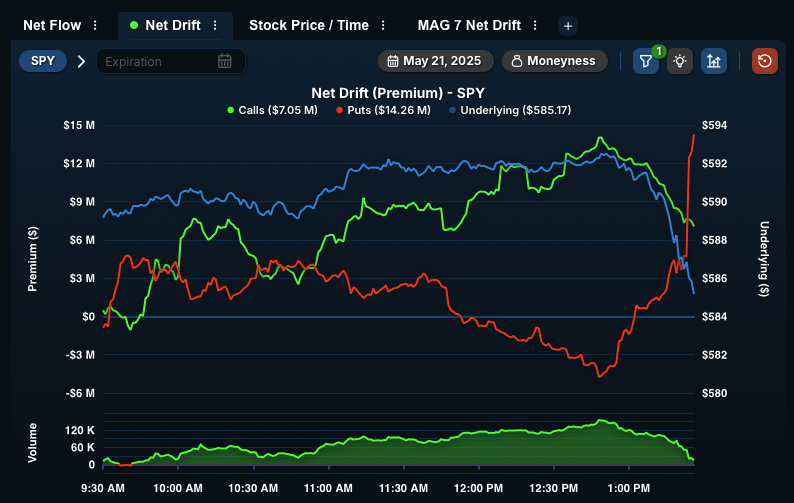The height and width of the screenshot is (503, 794).
Task: Click the SPY ticker pill
Action: coord(43,61)
